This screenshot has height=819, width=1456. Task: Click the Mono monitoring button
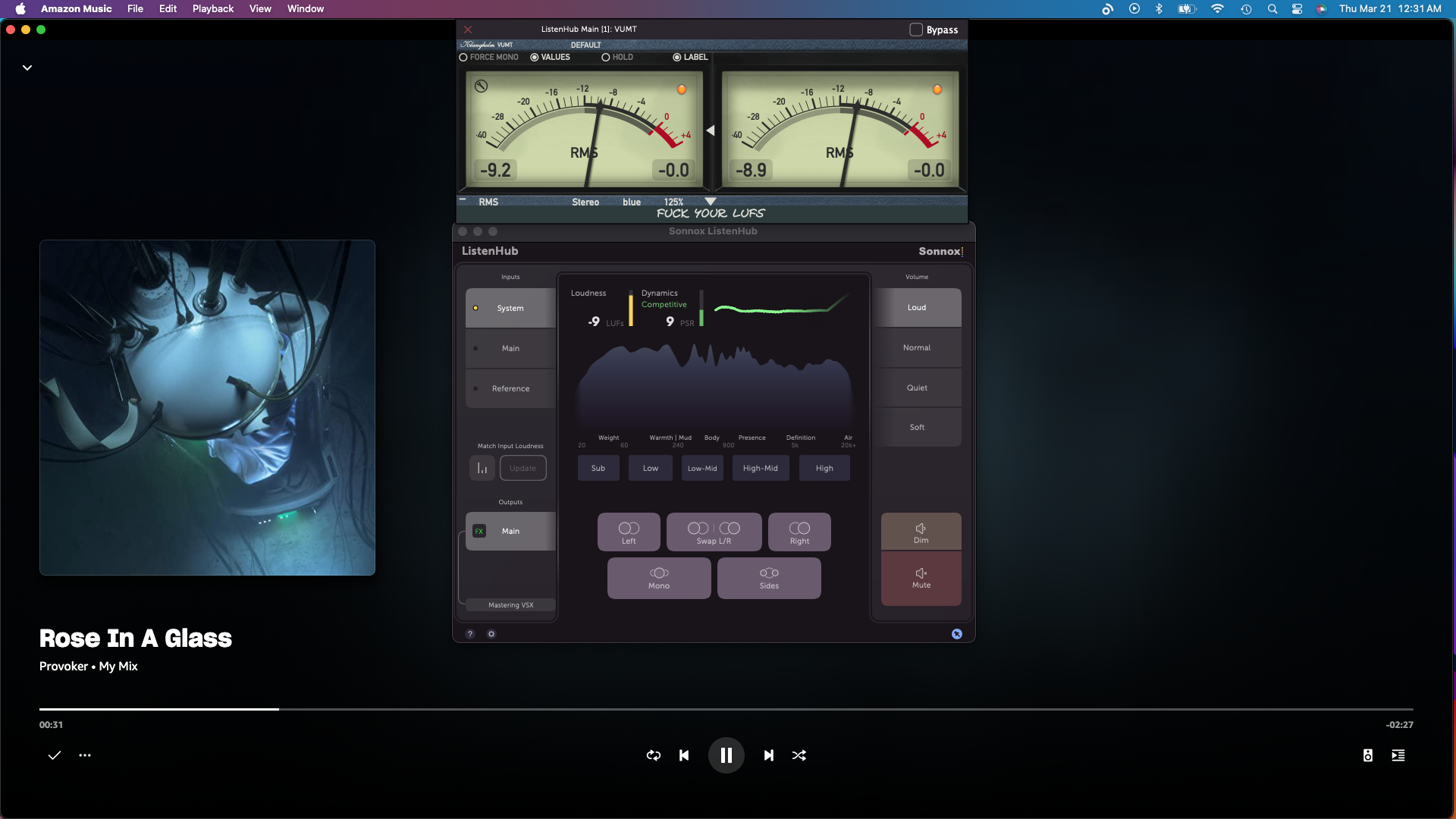[658, 578]
